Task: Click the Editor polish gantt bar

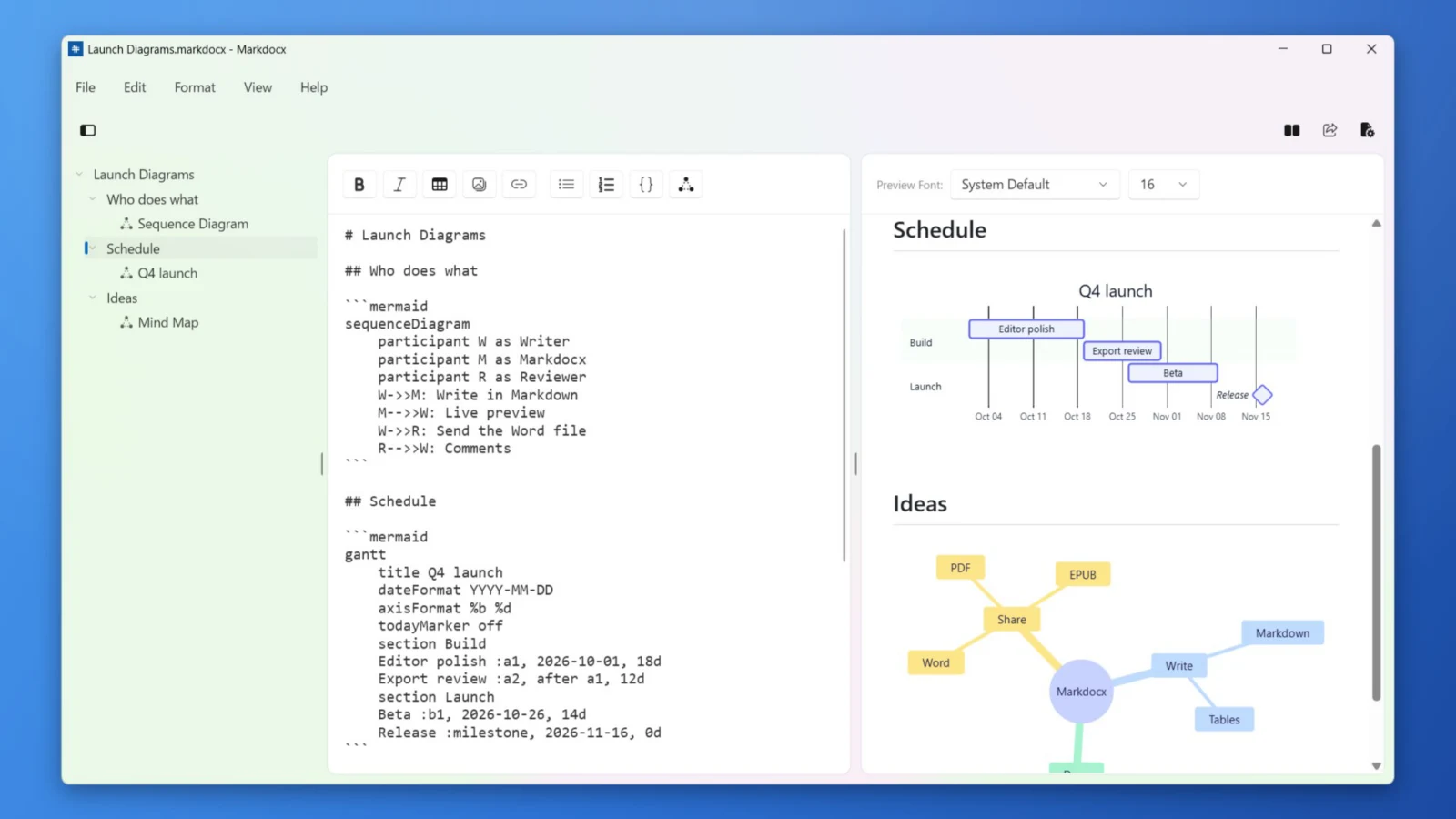Action: pyautogui.click(x=1026, y=329)
